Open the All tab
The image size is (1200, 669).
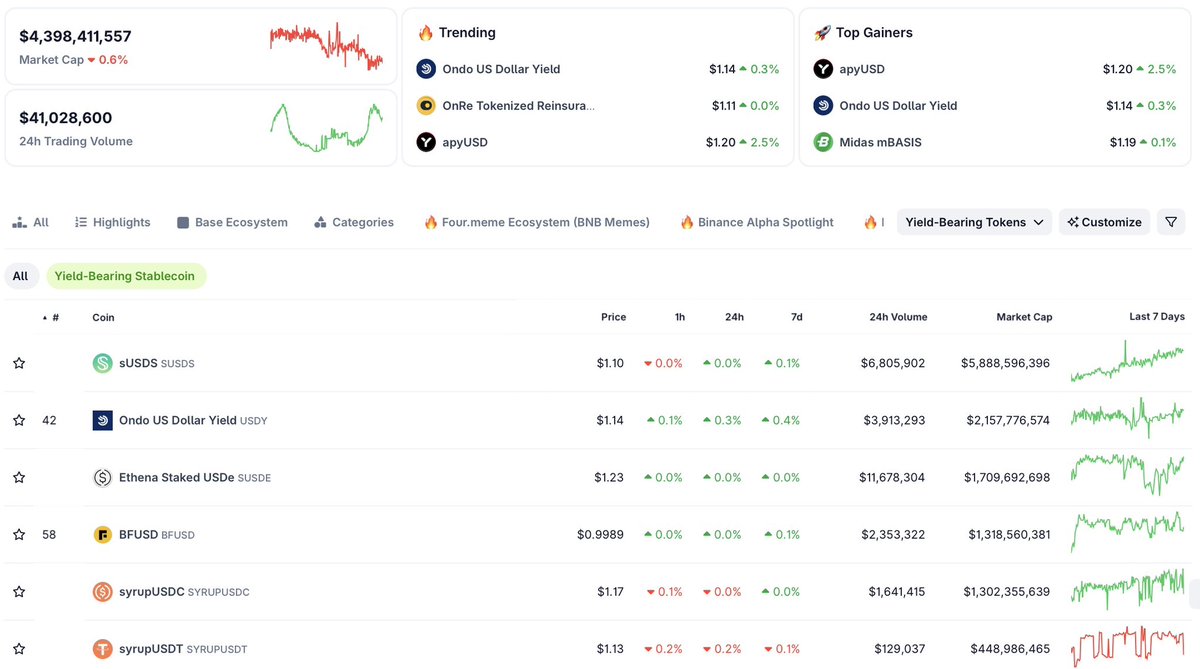(x=31, y=222)
